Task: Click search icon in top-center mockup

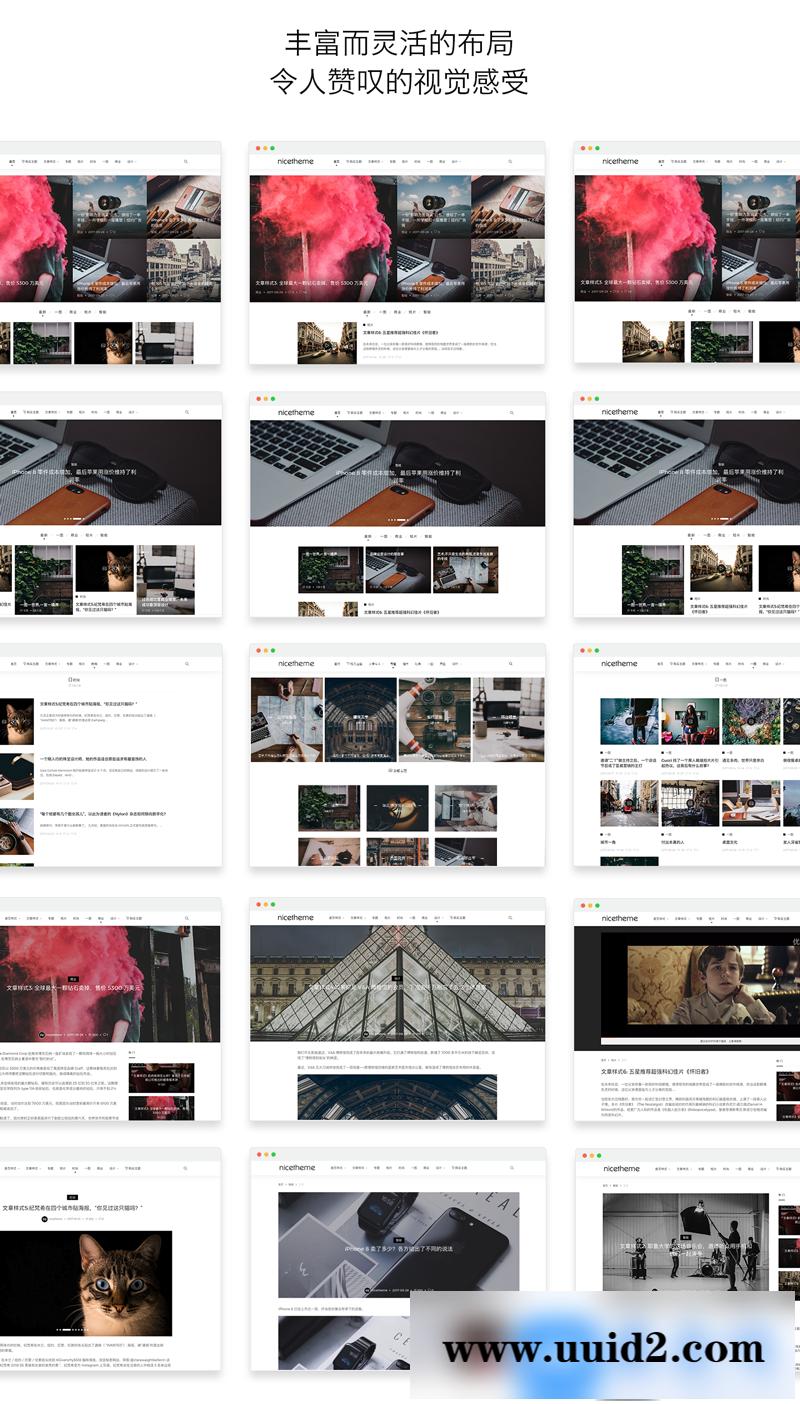Action: tap(510, 161)
